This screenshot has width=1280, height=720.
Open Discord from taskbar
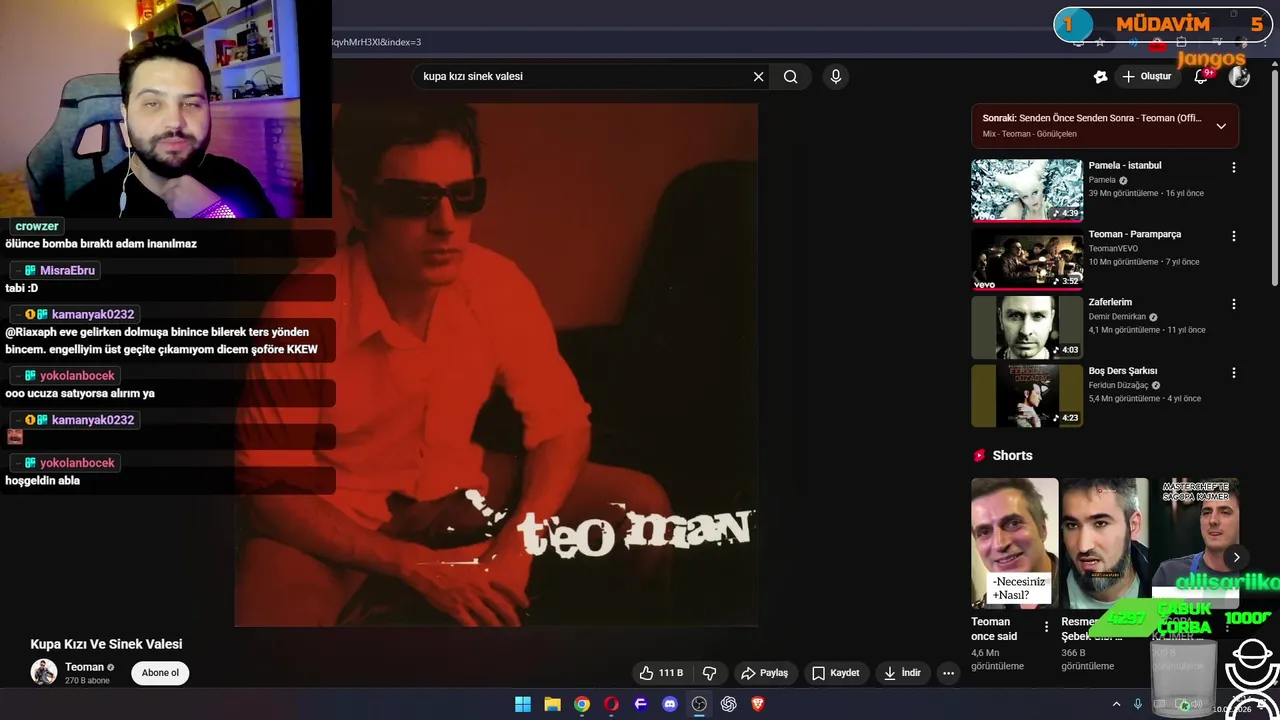click(x=670, y=704)
